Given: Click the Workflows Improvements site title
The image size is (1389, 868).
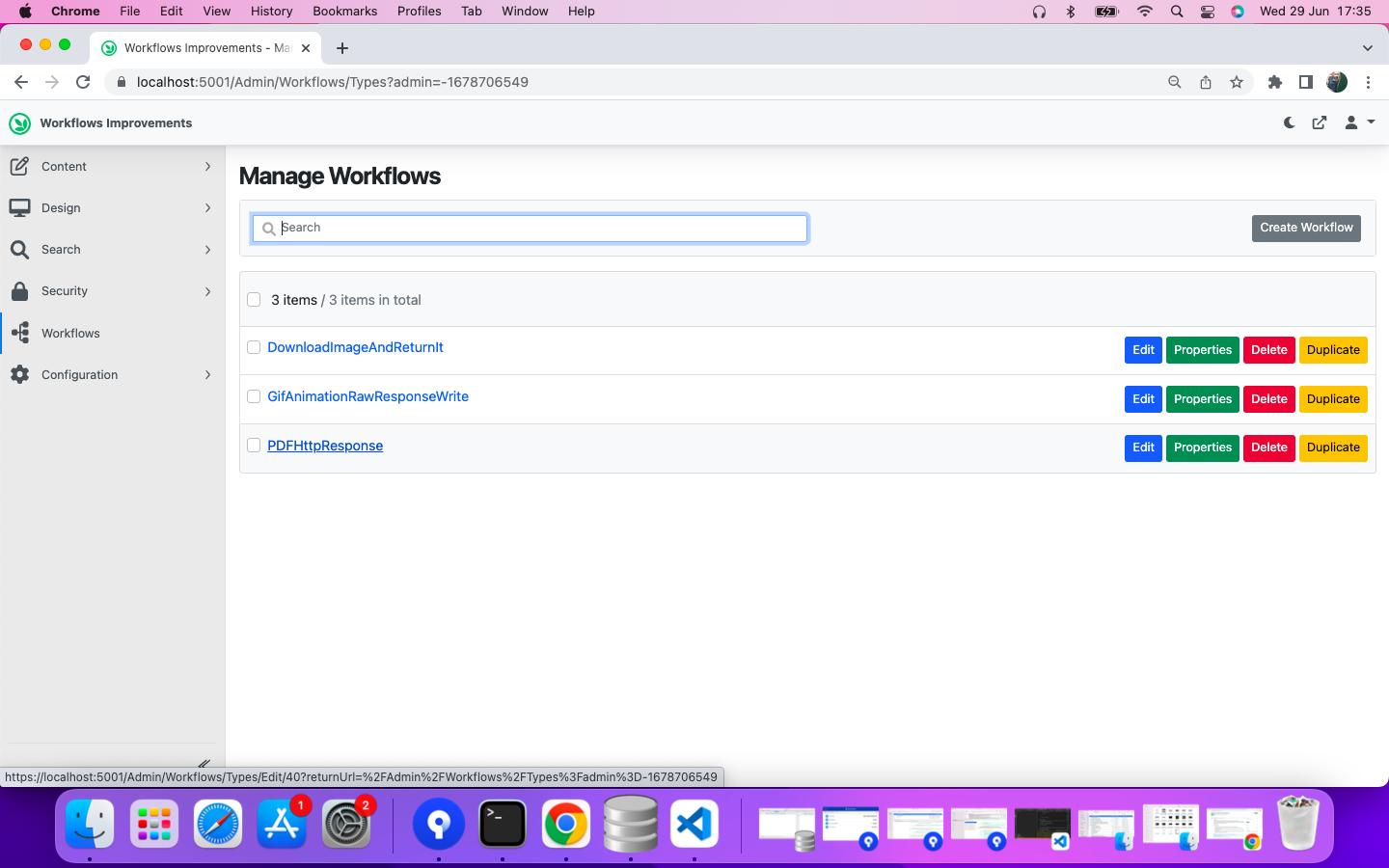Looking at the screenshot, I should [x=116, y=123].
